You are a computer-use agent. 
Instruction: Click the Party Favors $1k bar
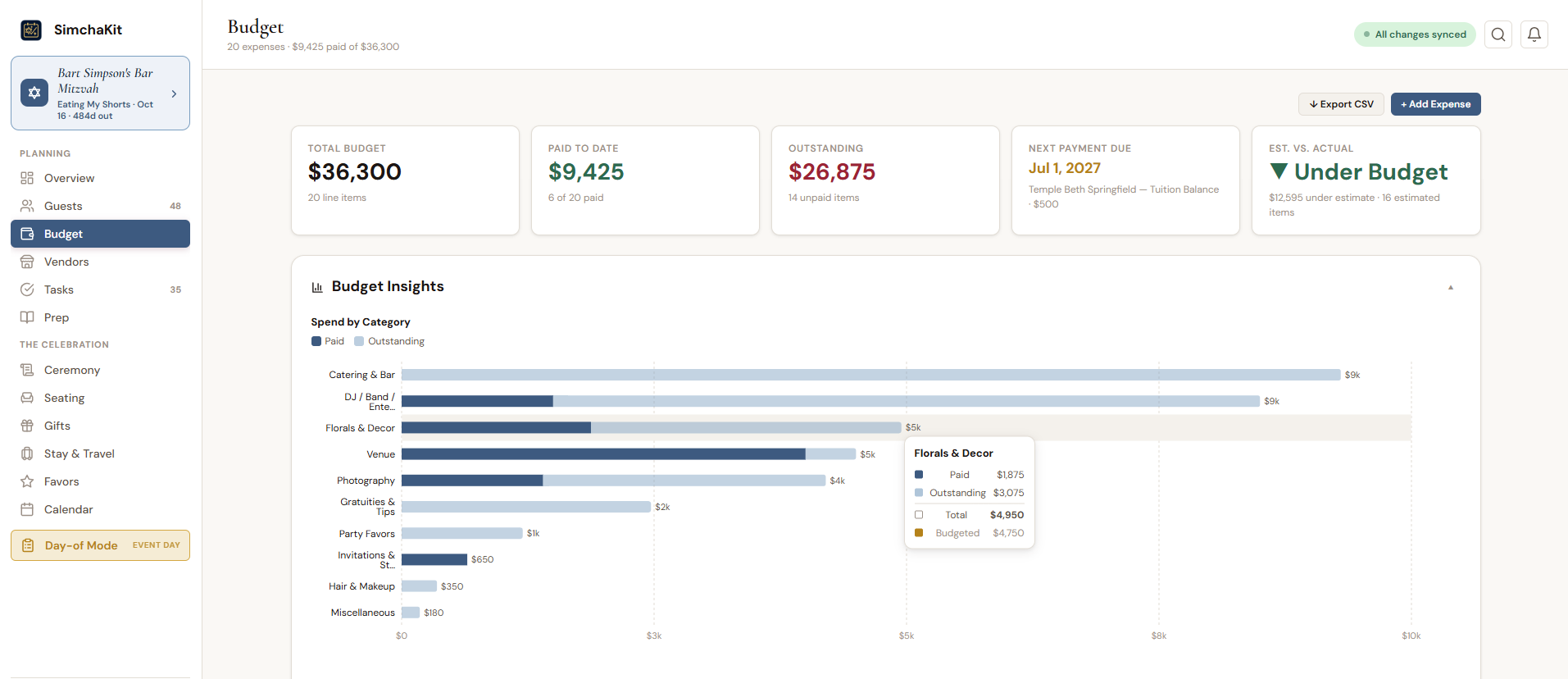coord(462,533)
